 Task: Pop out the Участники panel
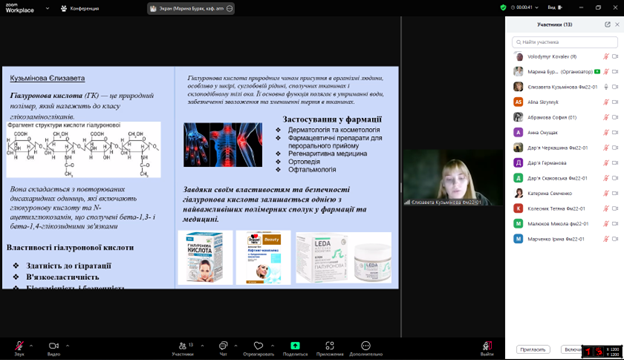tap(607, 24)
